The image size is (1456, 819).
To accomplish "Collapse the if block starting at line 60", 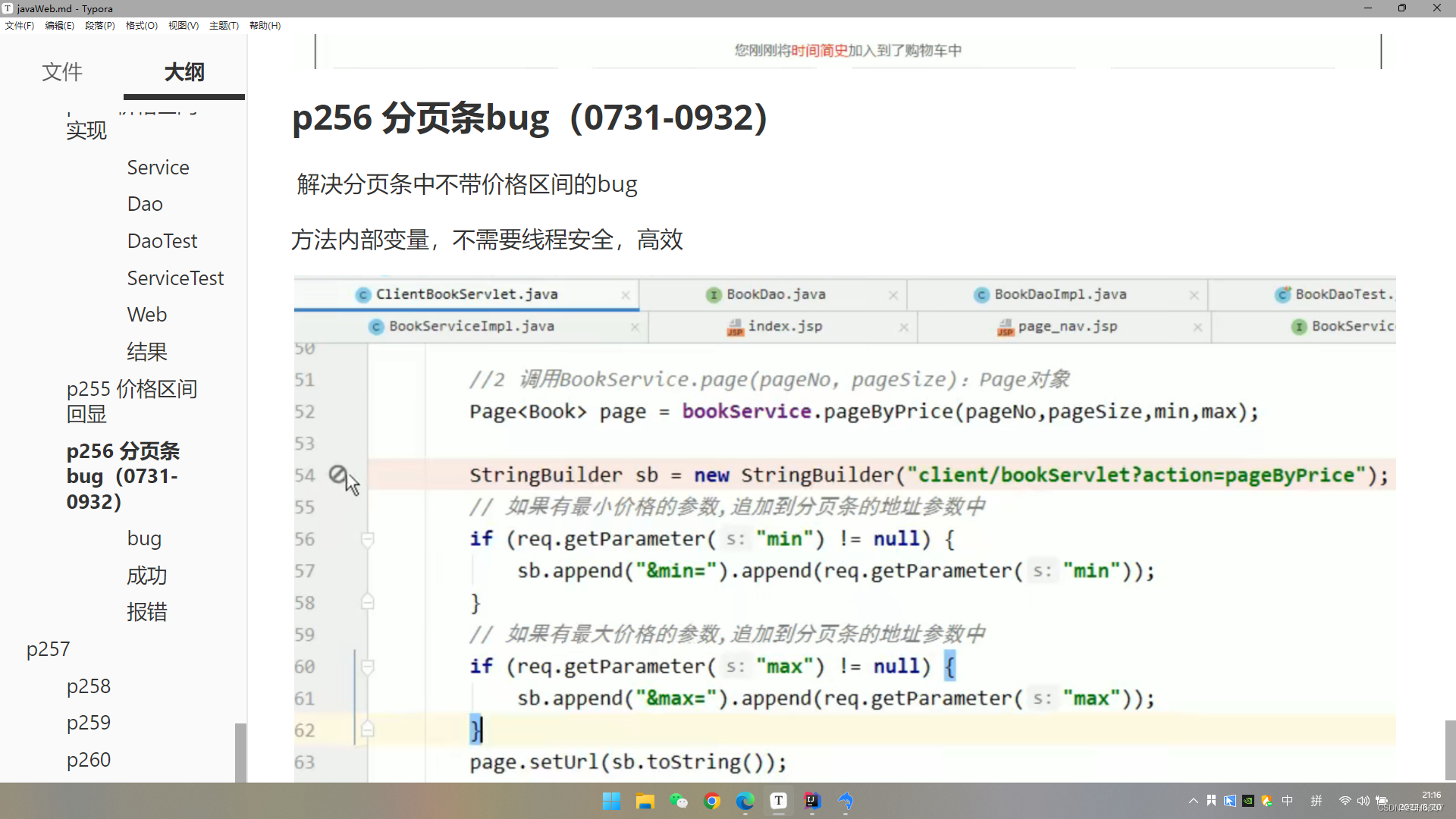I will [367, 666].
